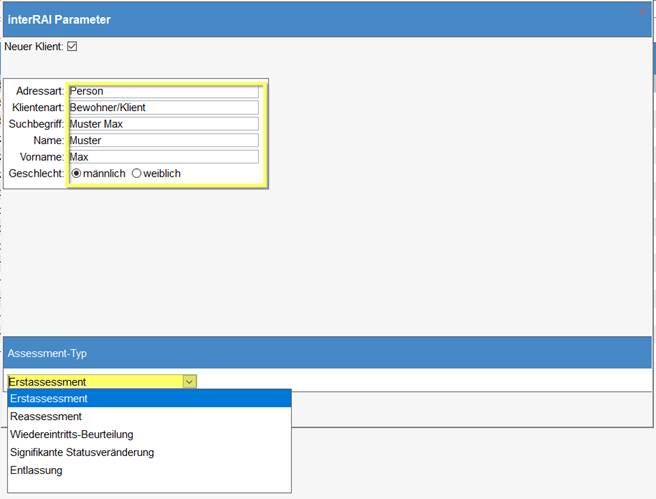Collapse the Assessment-Typ dropdown via its arrow
The image size is (656, 499).
coord(189,381)
